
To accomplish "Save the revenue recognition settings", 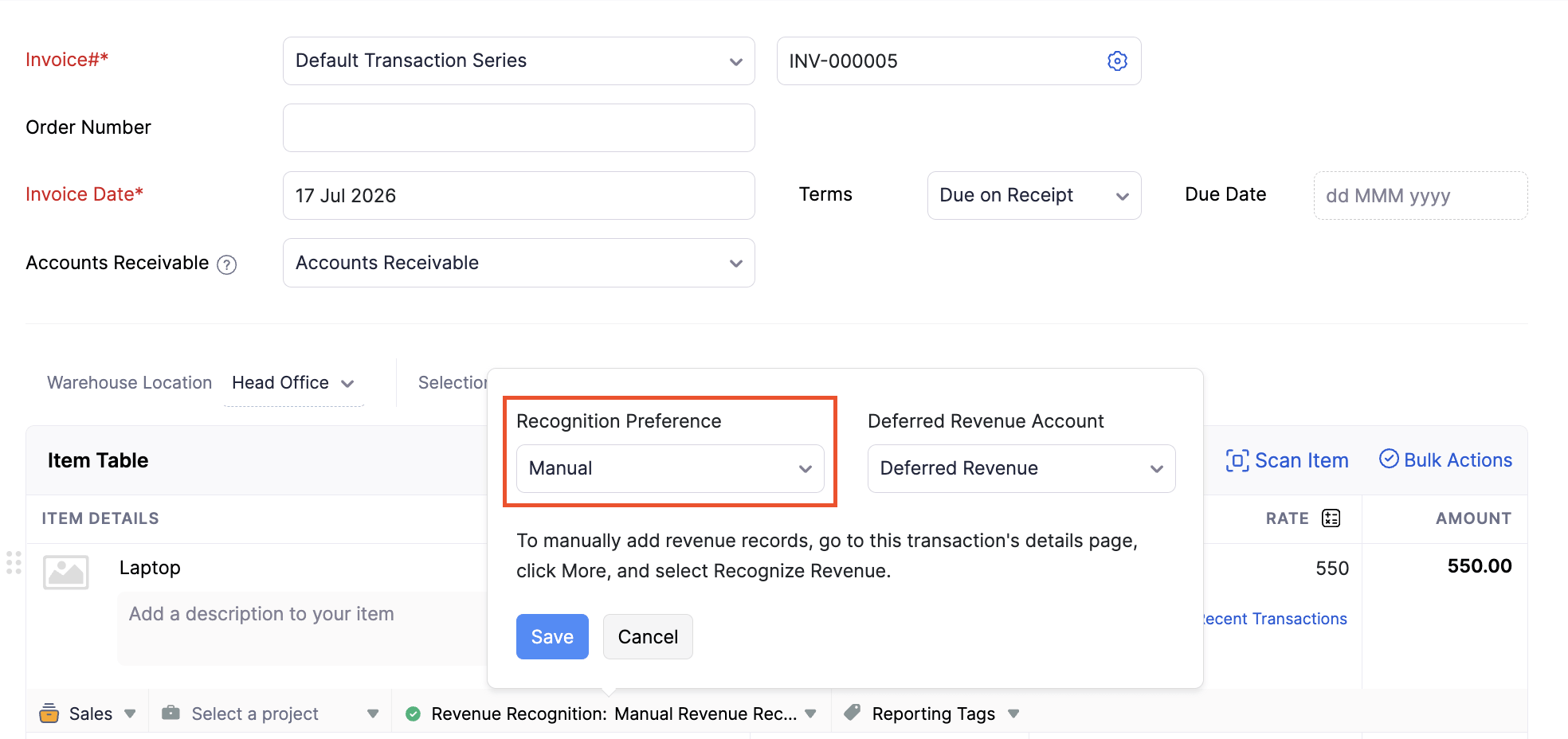I will [x=552, y=636].
